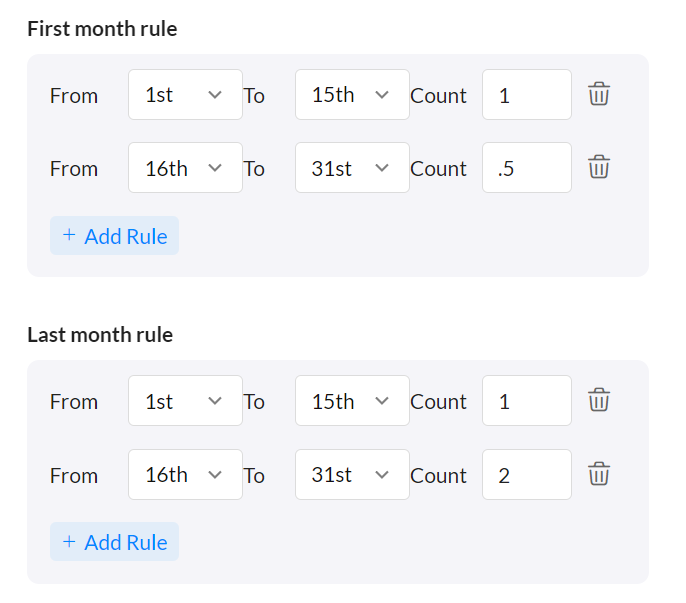This screenshot has height=603, width=686.
Task: Add Rule to Last month rule
Action: (x=115, y=542)
